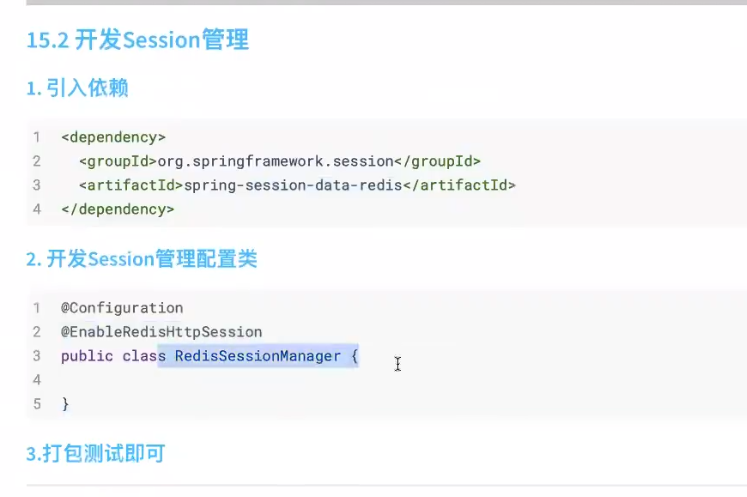Click the @Configuration annotation
The image size is (747, 497).
click(x=121, y=308)
